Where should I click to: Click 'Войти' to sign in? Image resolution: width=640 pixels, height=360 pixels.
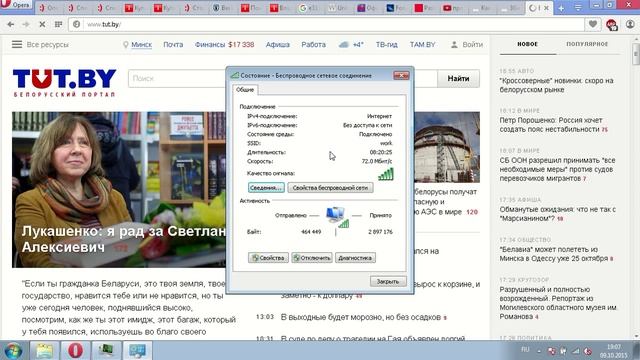[x=467, y=44]
